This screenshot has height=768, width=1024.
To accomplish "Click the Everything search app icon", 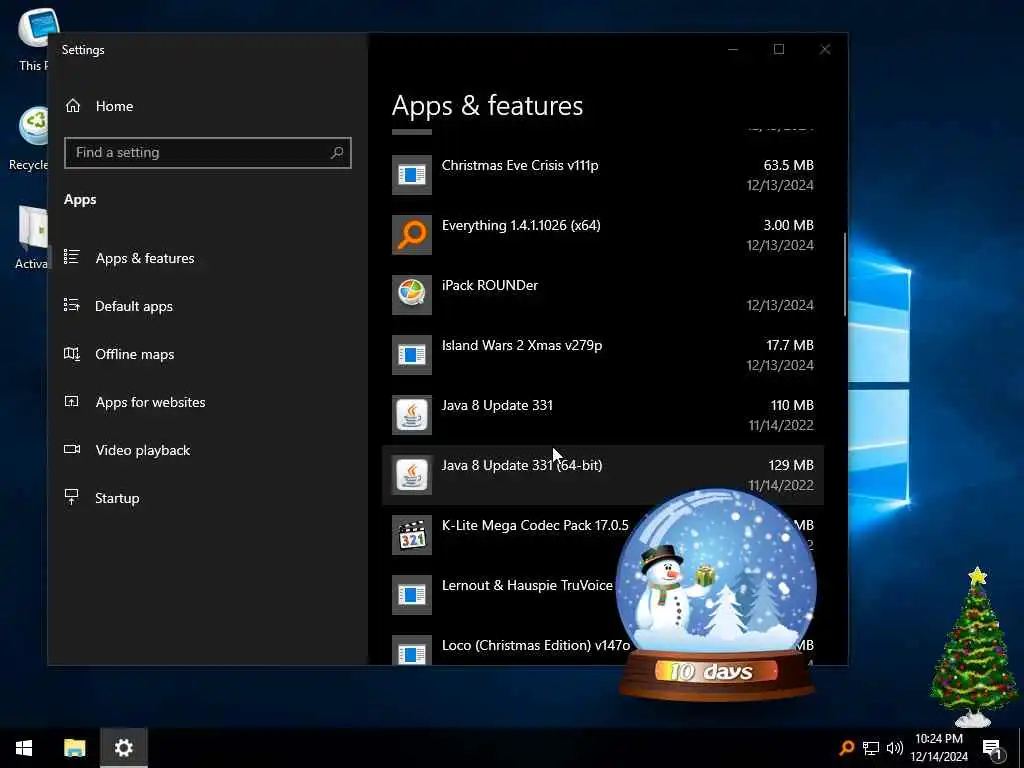I will point(411,234).
